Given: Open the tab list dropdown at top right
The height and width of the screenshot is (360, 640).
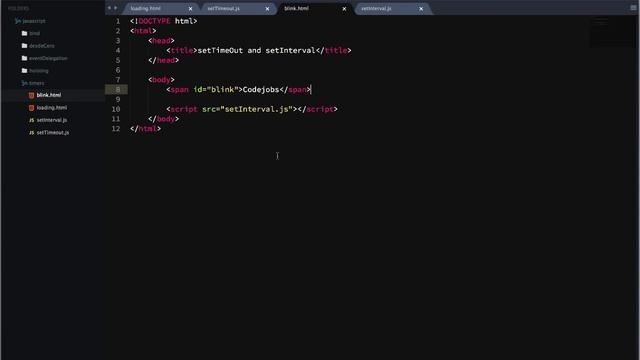Looking at the screenshot, I should tap(633, 8).
